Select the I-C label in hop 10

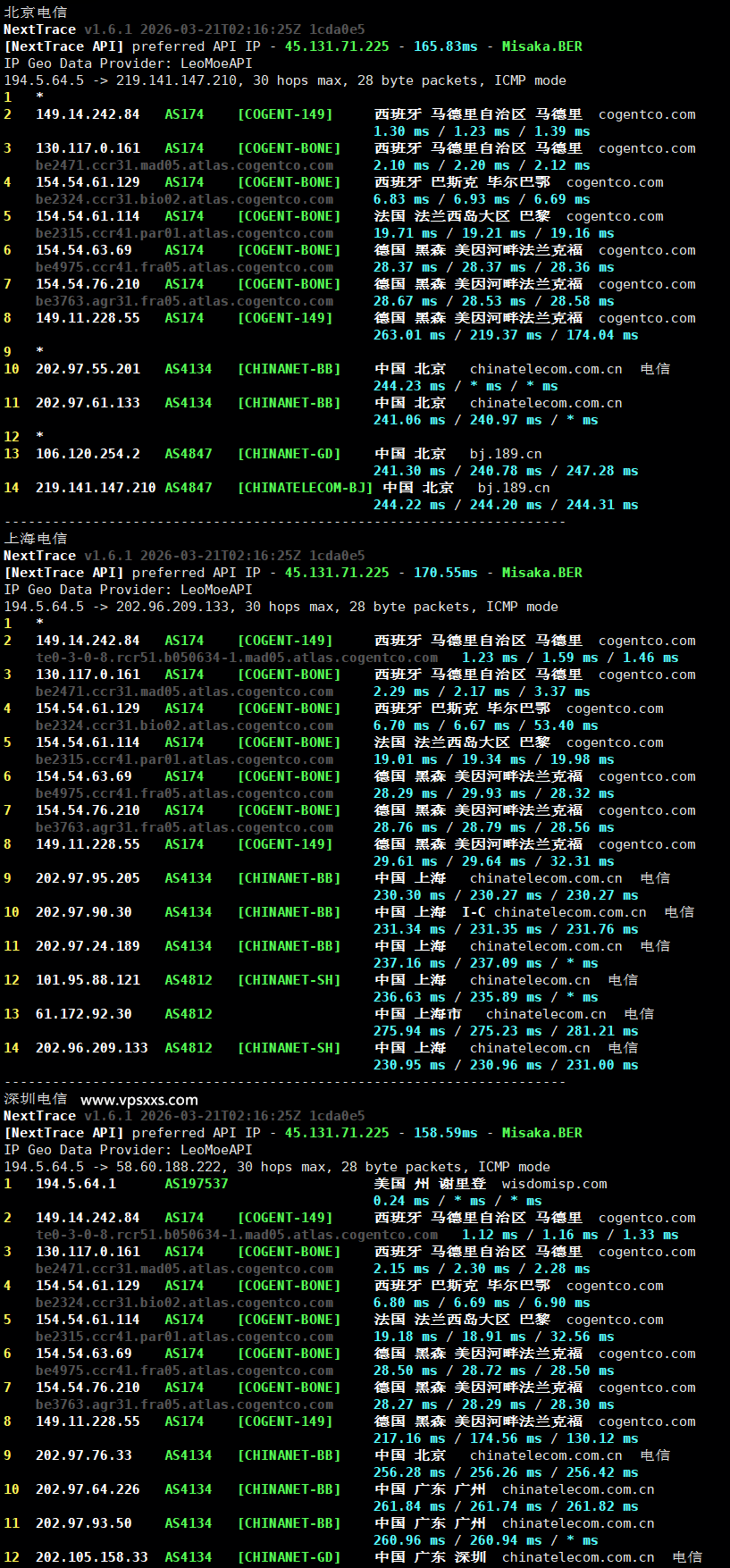474,912
